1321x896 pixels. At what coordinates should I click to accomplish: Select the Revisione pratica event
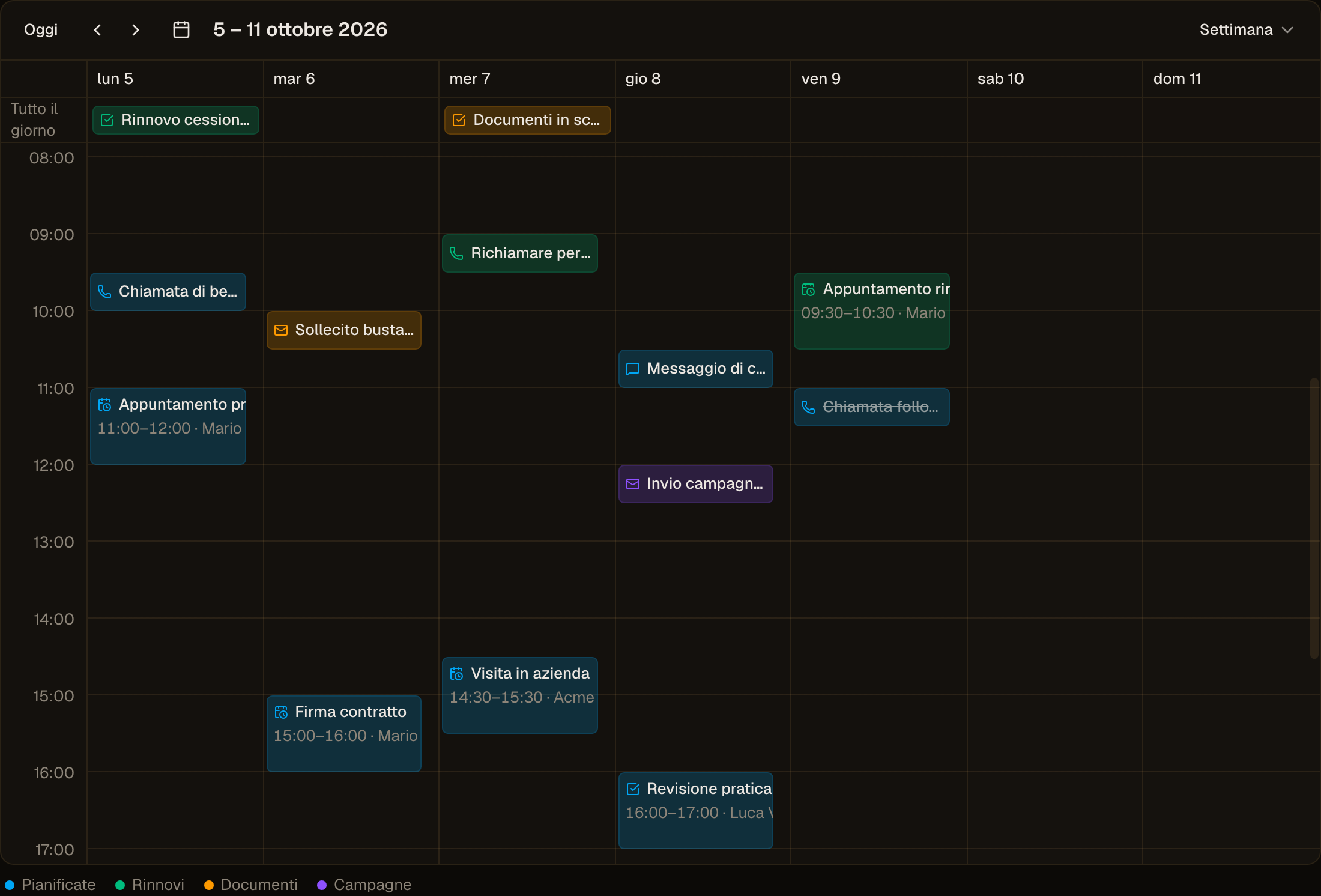[x=696, y=811]
